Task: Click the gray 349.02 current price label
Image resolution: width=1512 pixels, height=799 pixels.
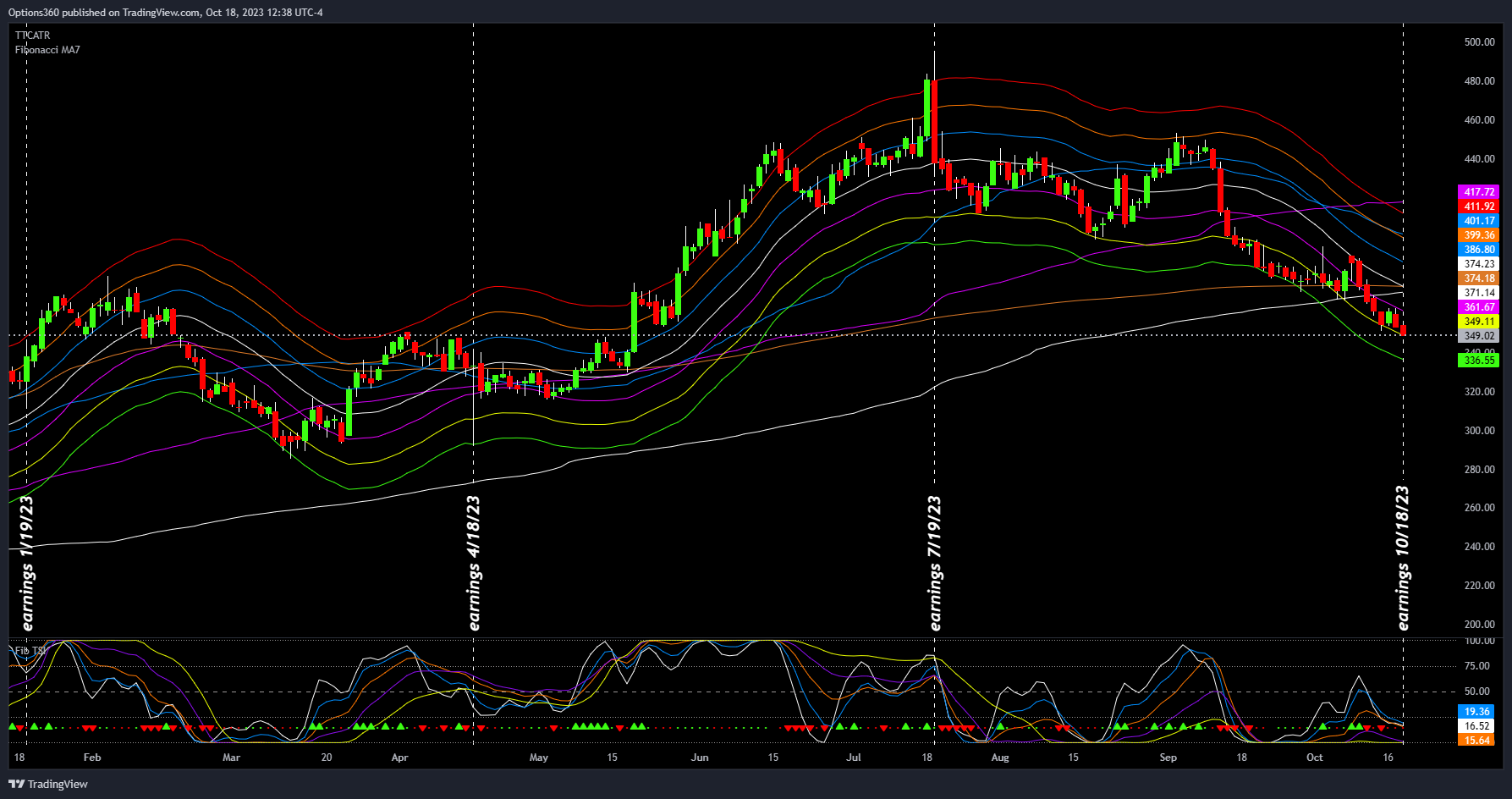Action: 1479,336
